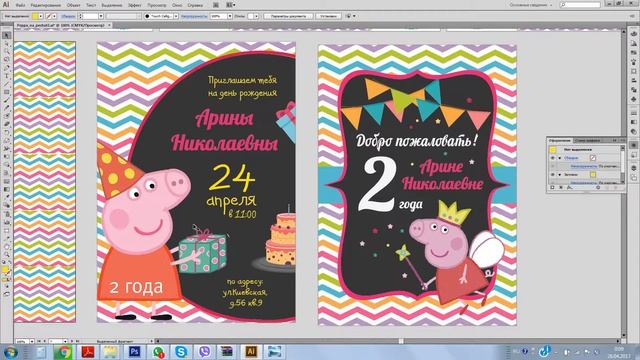
Task: Open Viber from taskbar
Action: tap(204, 351)
